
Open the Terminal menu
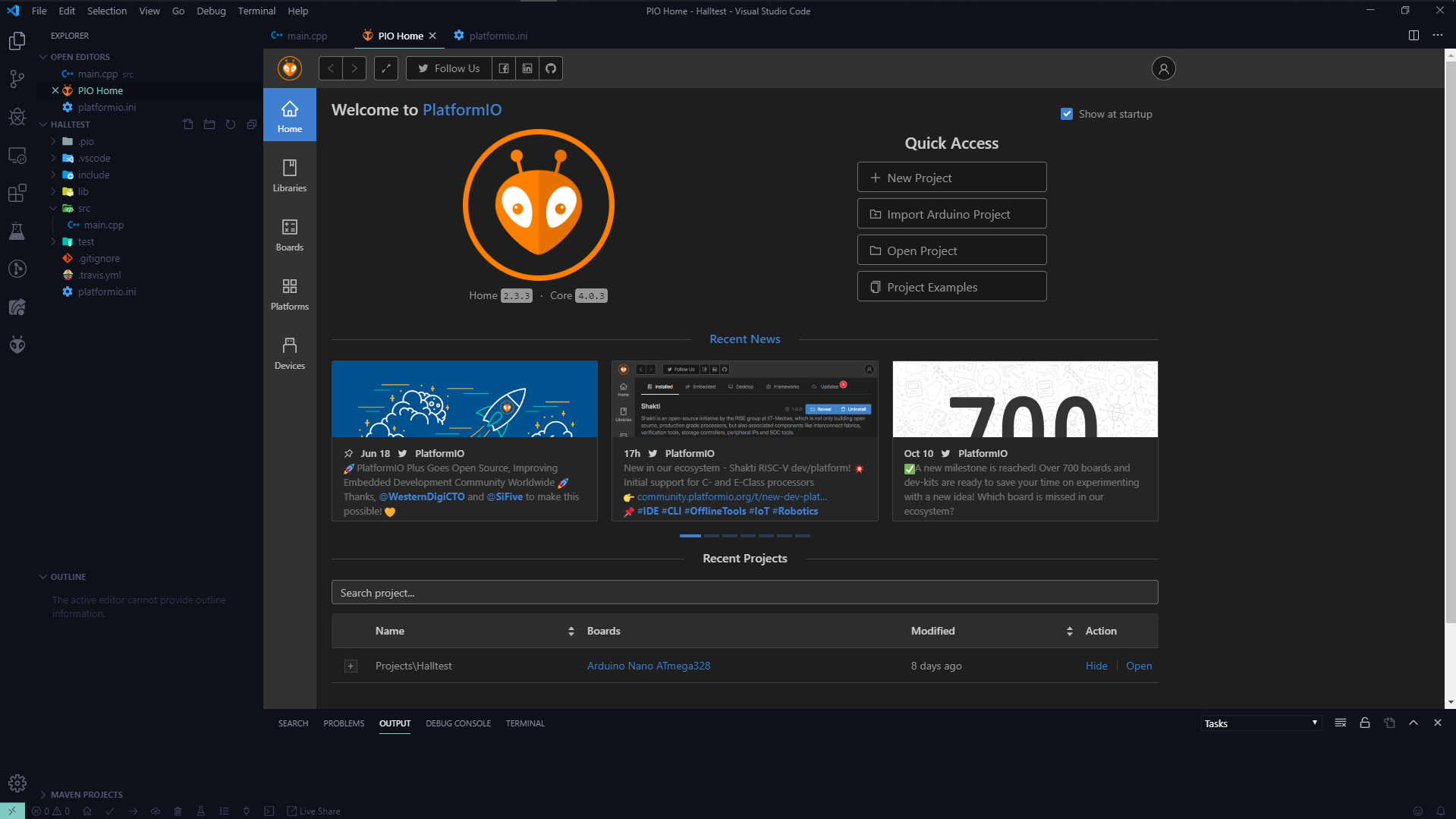point(256,11)
